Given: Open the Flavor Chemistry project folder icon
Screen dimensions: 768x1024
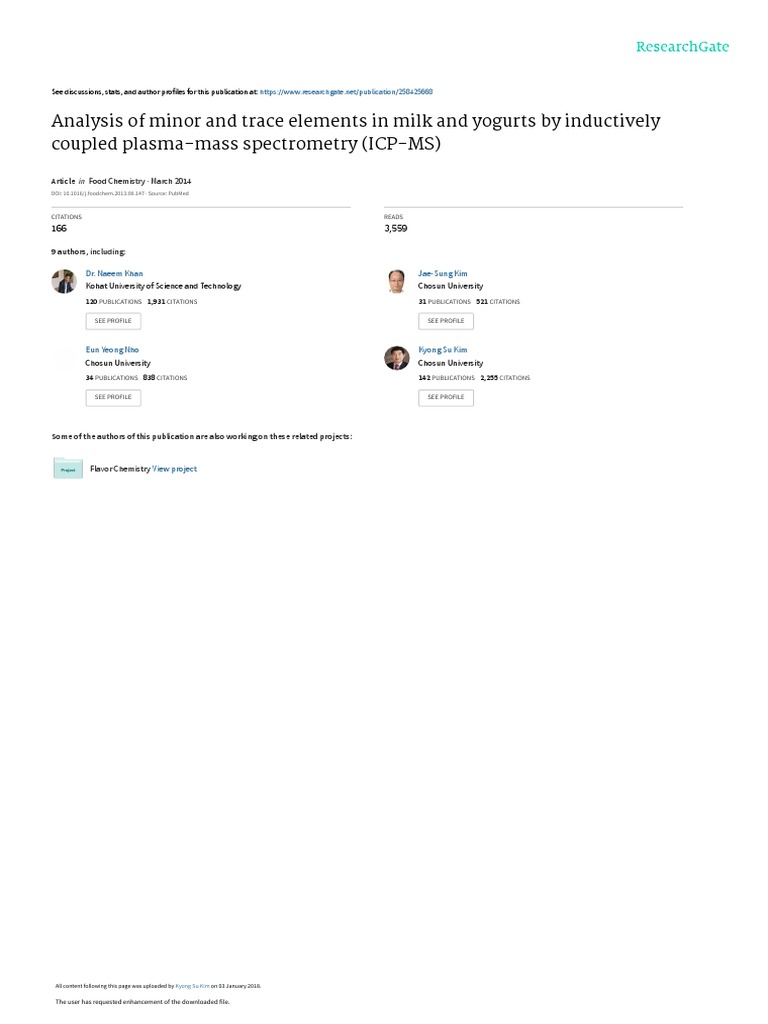Looking at the screenshot, I should pyautogui.click(x=68, y=468).
